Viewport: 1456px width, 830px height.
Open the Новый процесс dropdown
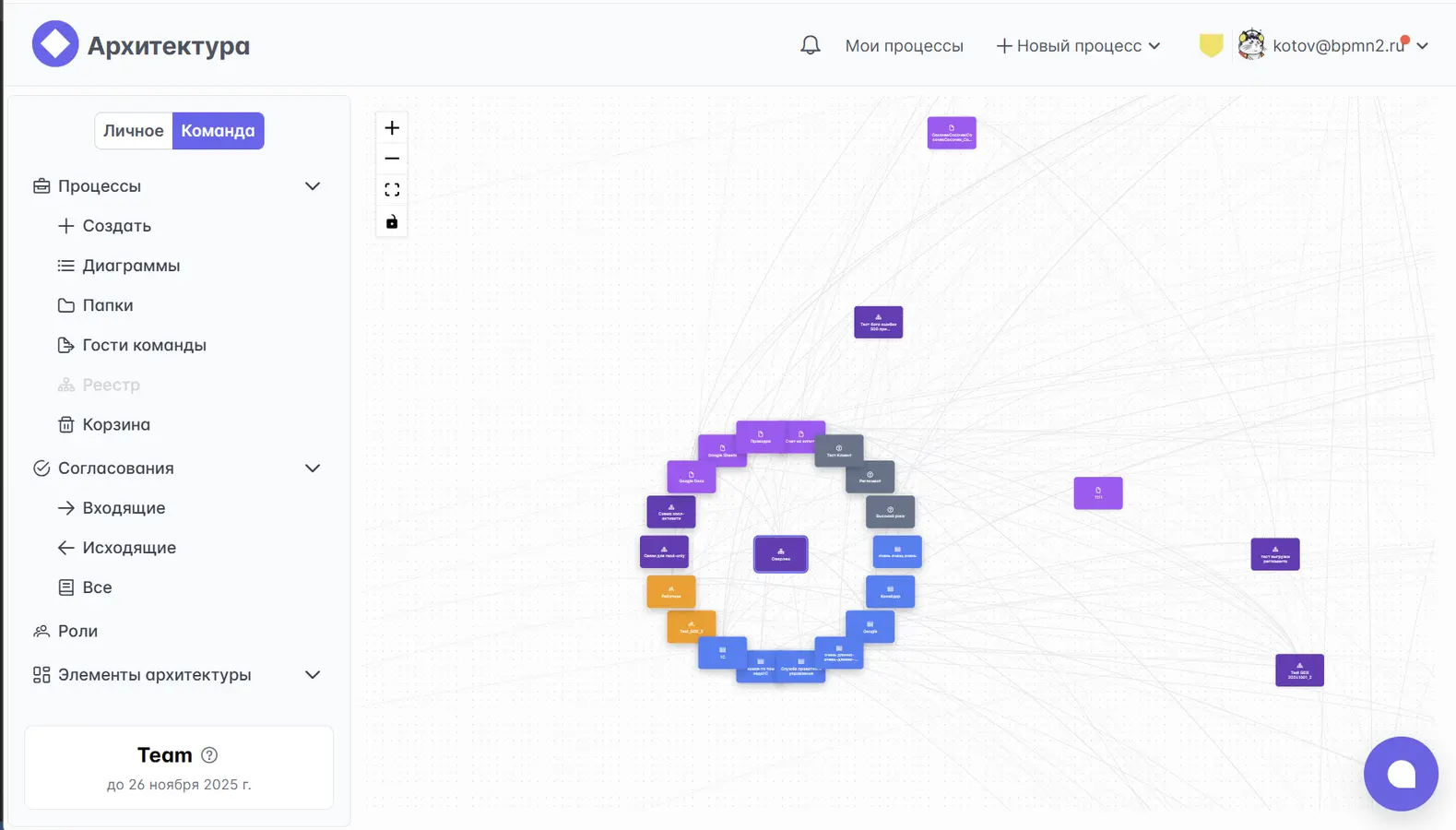[x=1078, y=45]
